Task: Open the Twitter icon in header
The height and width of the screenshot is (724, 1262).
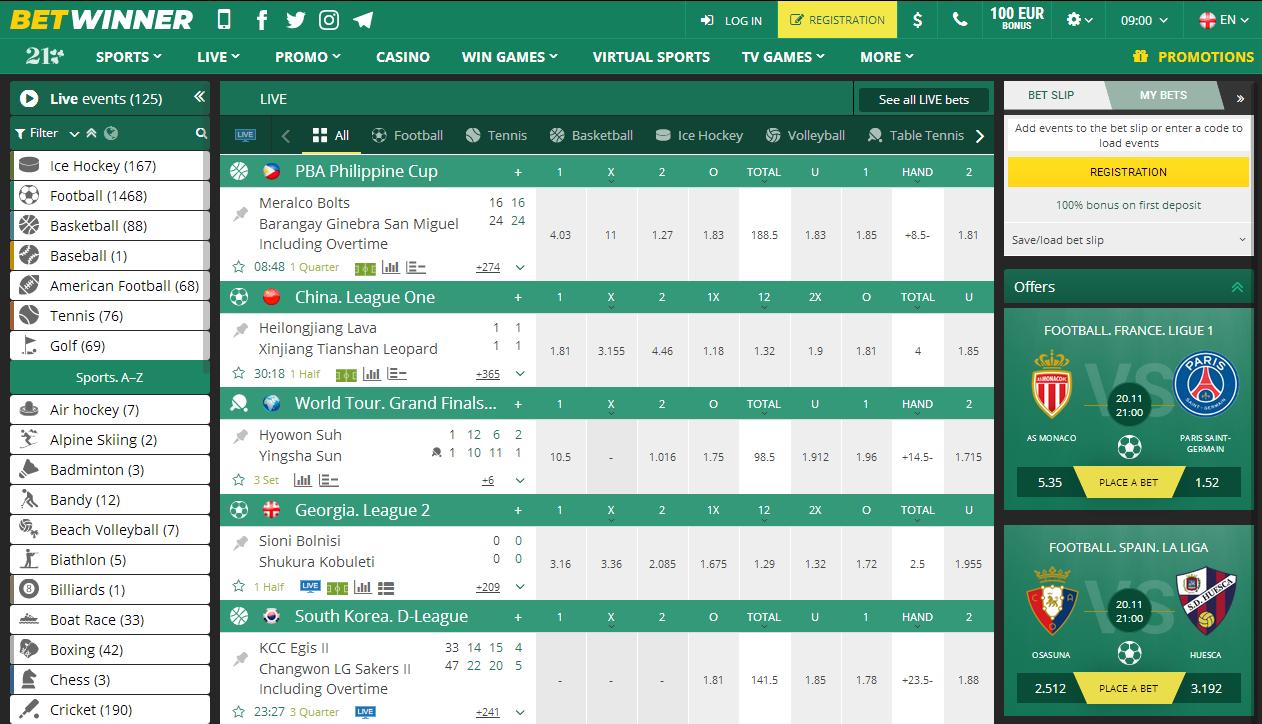Action: click(x=295, y=19)
